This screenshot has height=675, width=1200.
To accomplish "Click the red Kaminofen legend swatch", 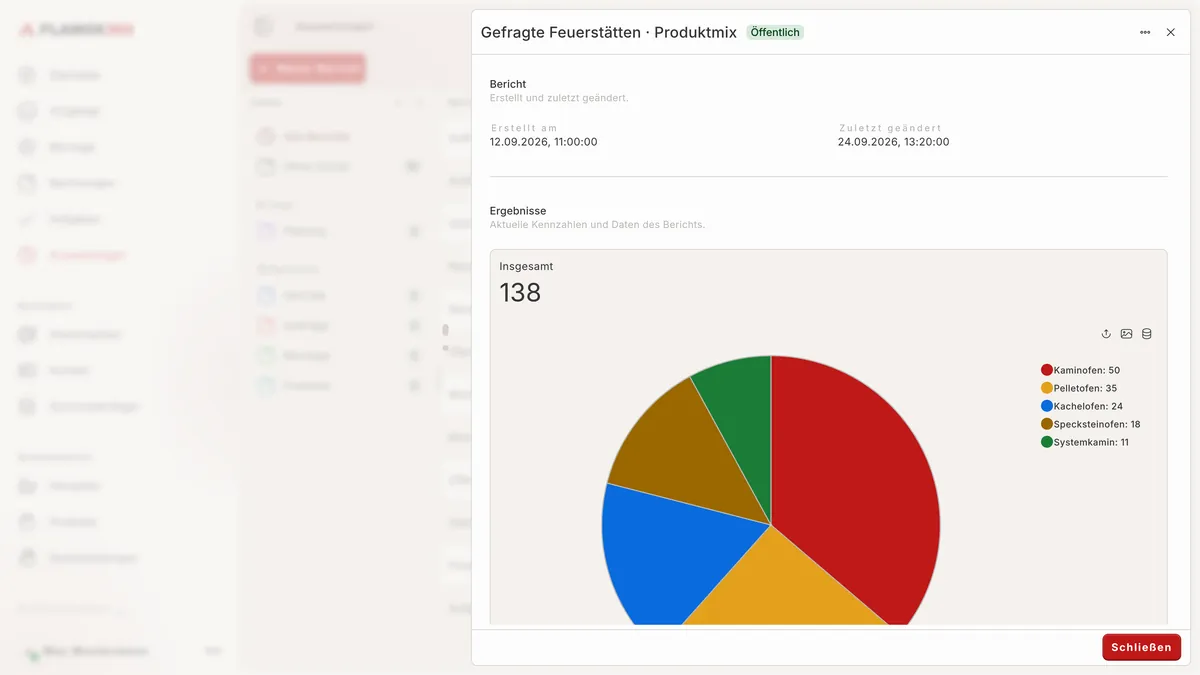I will point(1047,370).
